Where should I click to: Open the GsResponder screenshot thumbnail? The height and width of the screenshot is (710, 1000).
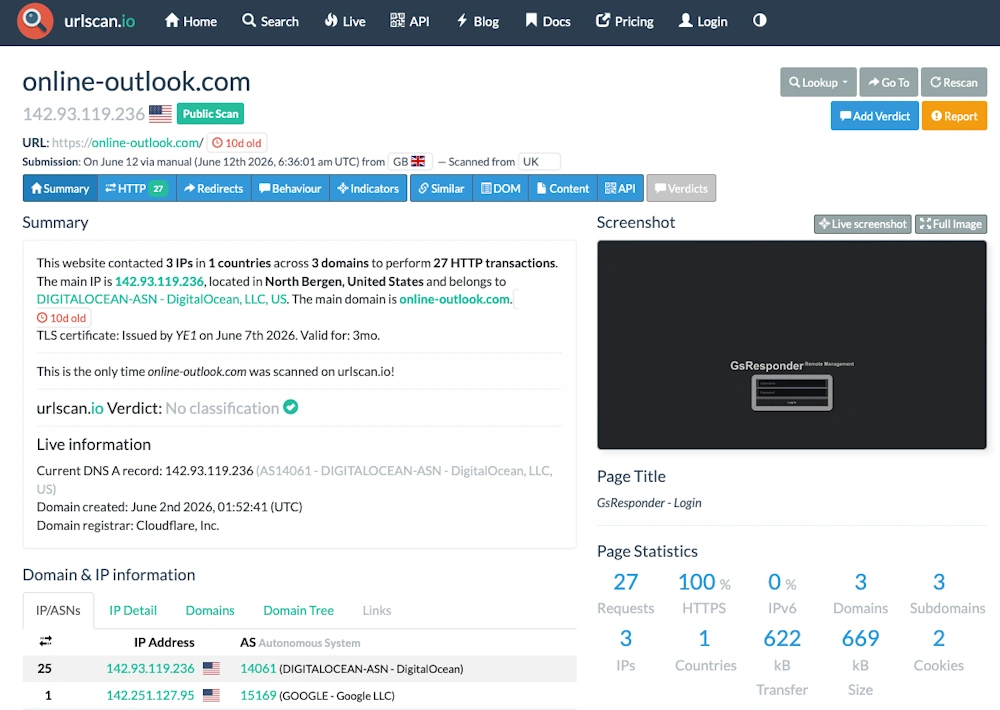click(791, 344)
